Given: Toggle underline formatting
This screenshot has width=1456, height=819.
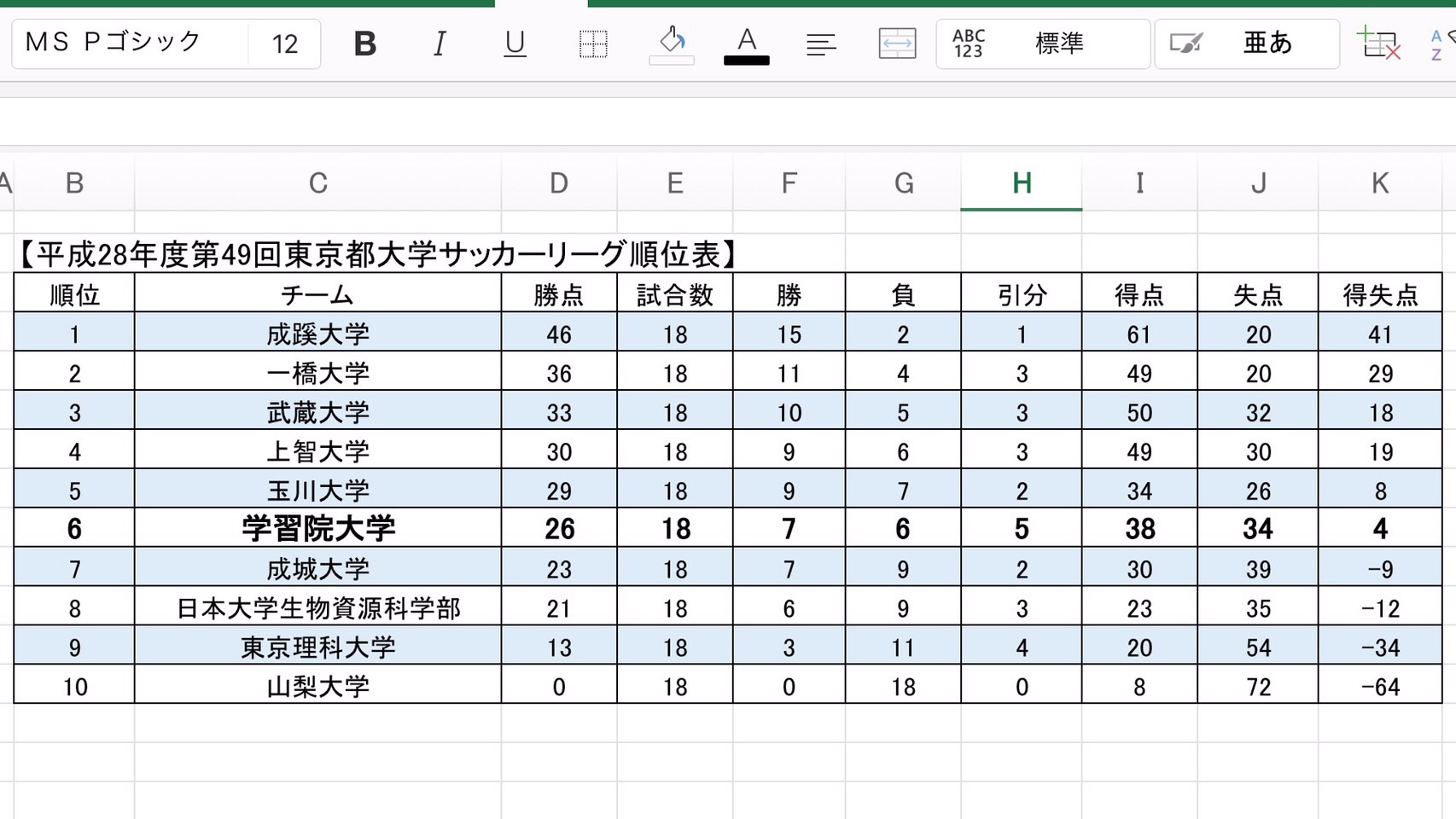Looking at the screenshot, I should tap(515, 44).
